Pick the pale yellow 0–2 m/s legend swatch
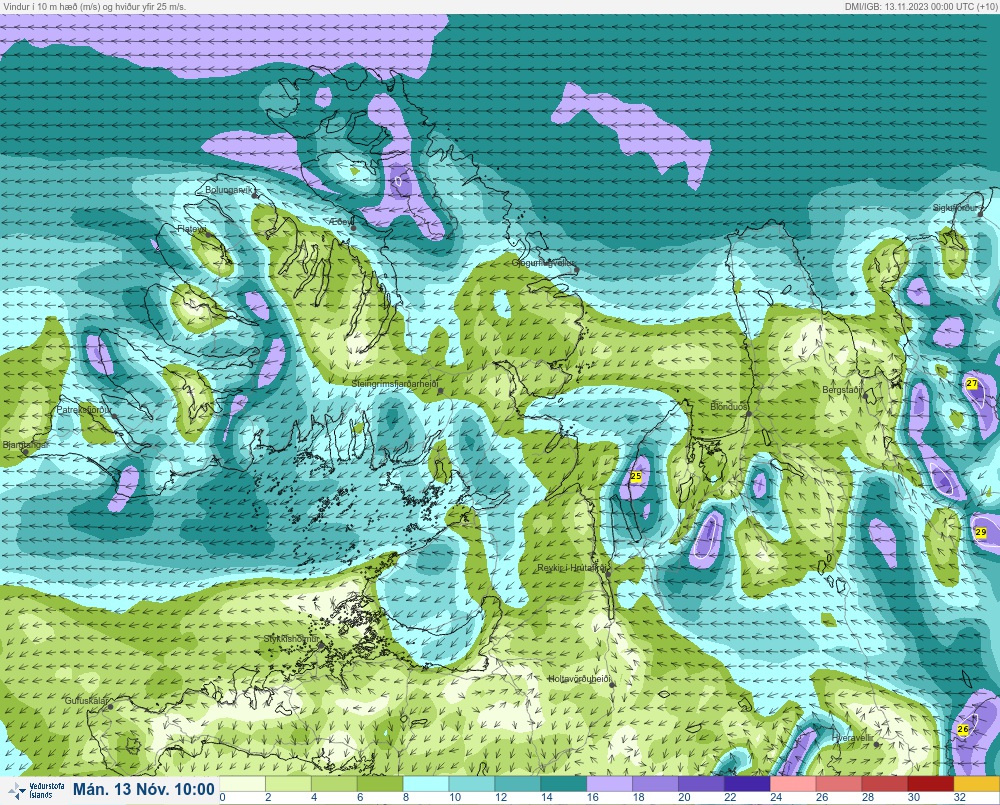 (x=242, y=783)
